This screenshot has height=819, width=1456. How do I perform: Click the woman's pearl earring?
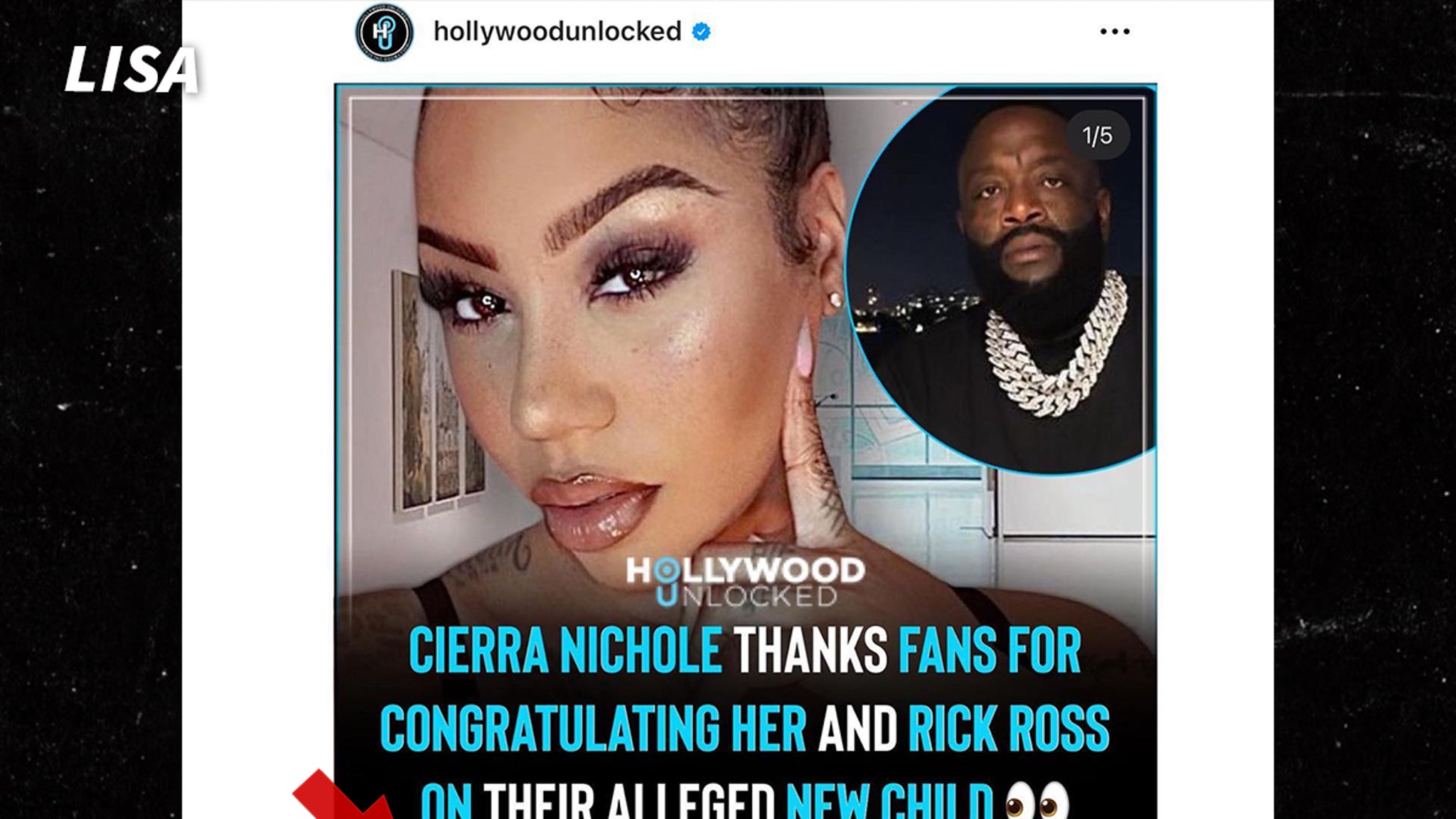[835, 300]
